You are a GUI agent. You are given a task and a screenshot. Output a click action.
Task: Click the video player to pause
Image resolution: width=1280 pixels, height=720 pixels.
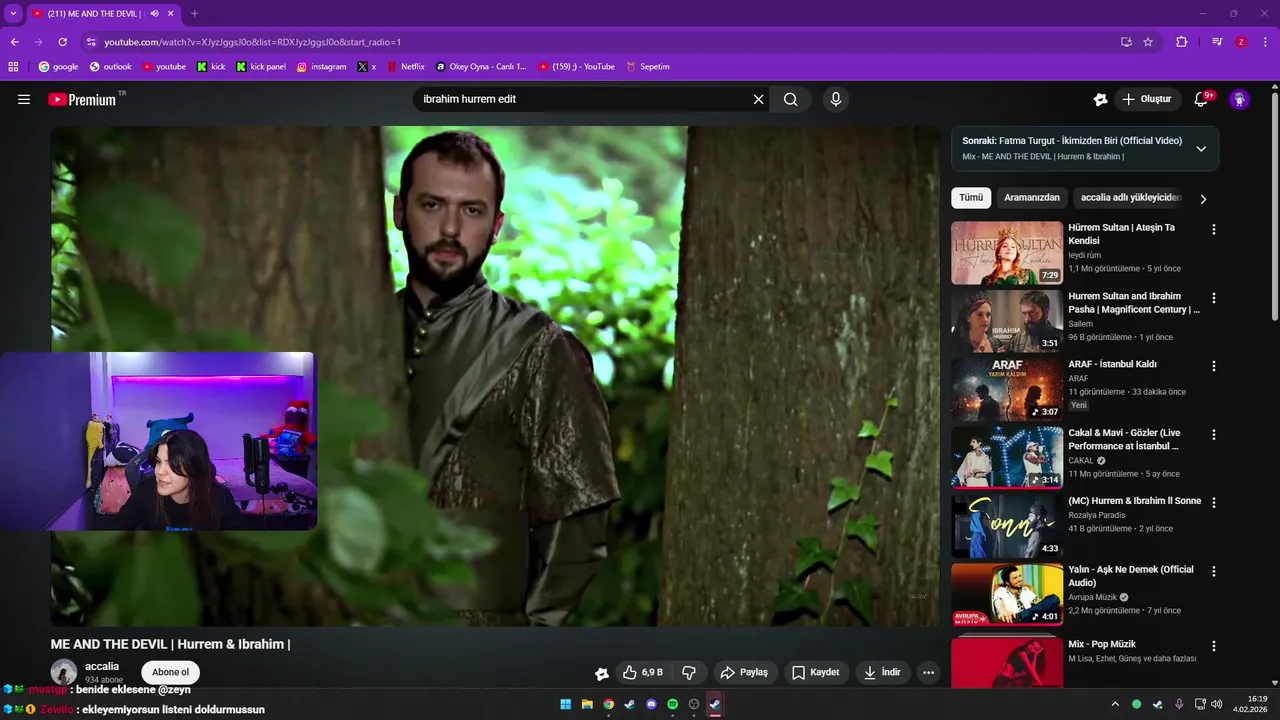[x=495, y=376]
